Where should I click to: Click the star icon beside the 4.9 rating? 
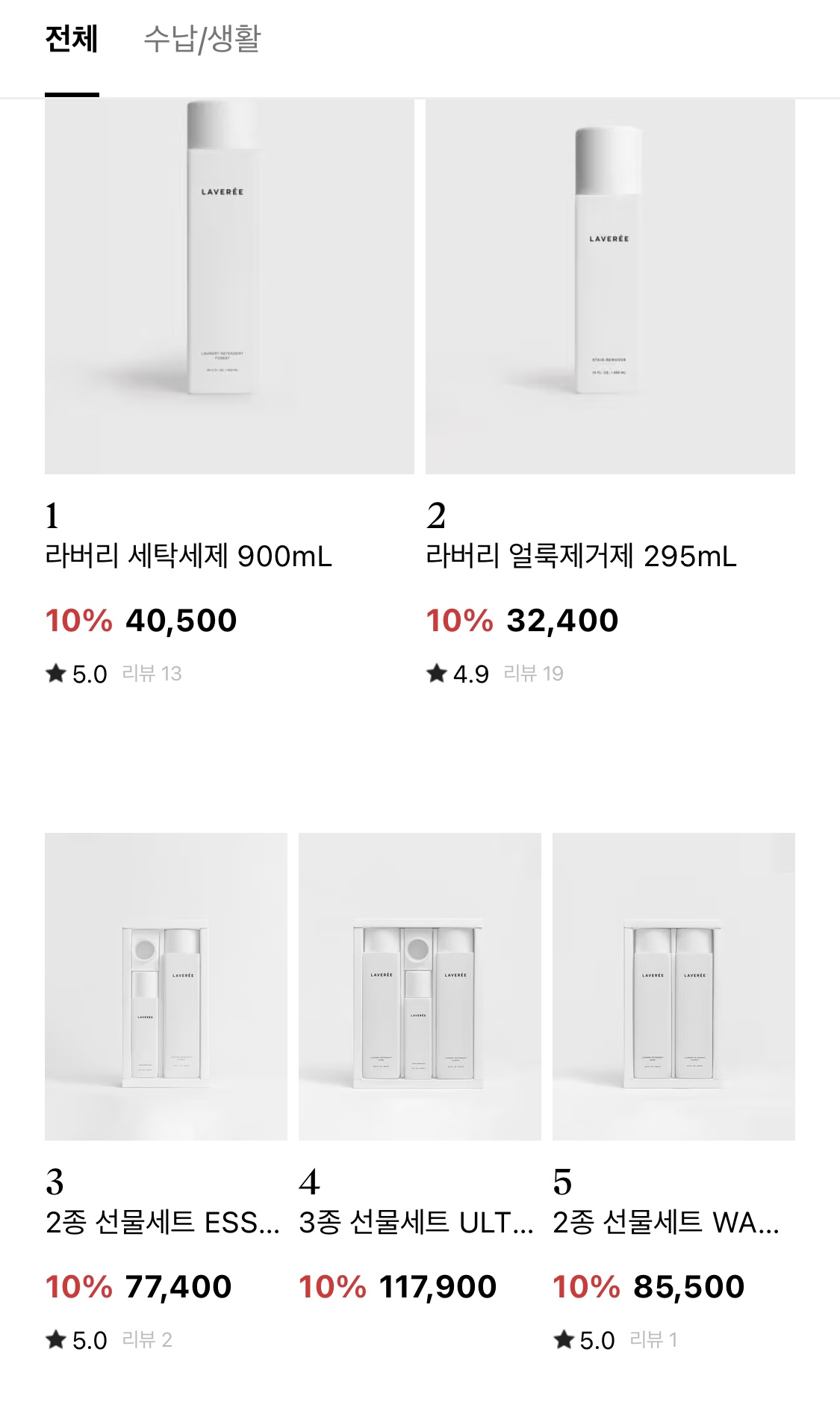click(437, 674)
